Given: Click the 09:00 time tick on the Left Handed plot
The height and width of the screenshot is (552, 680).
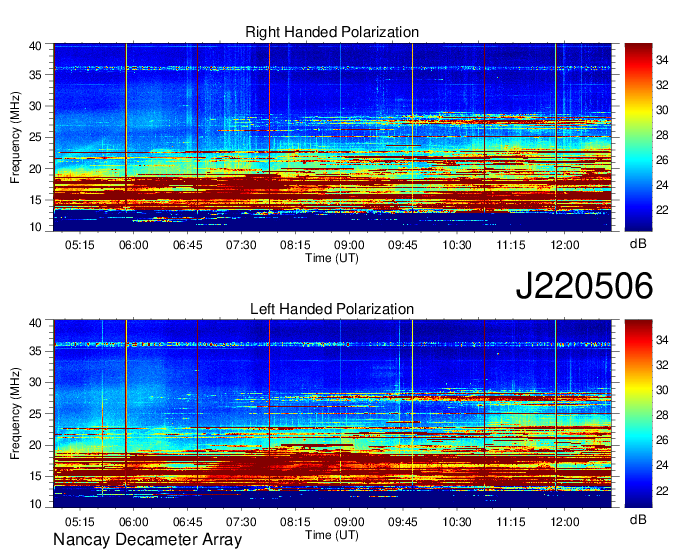Looking at the screenshot, I should (349, 522).
